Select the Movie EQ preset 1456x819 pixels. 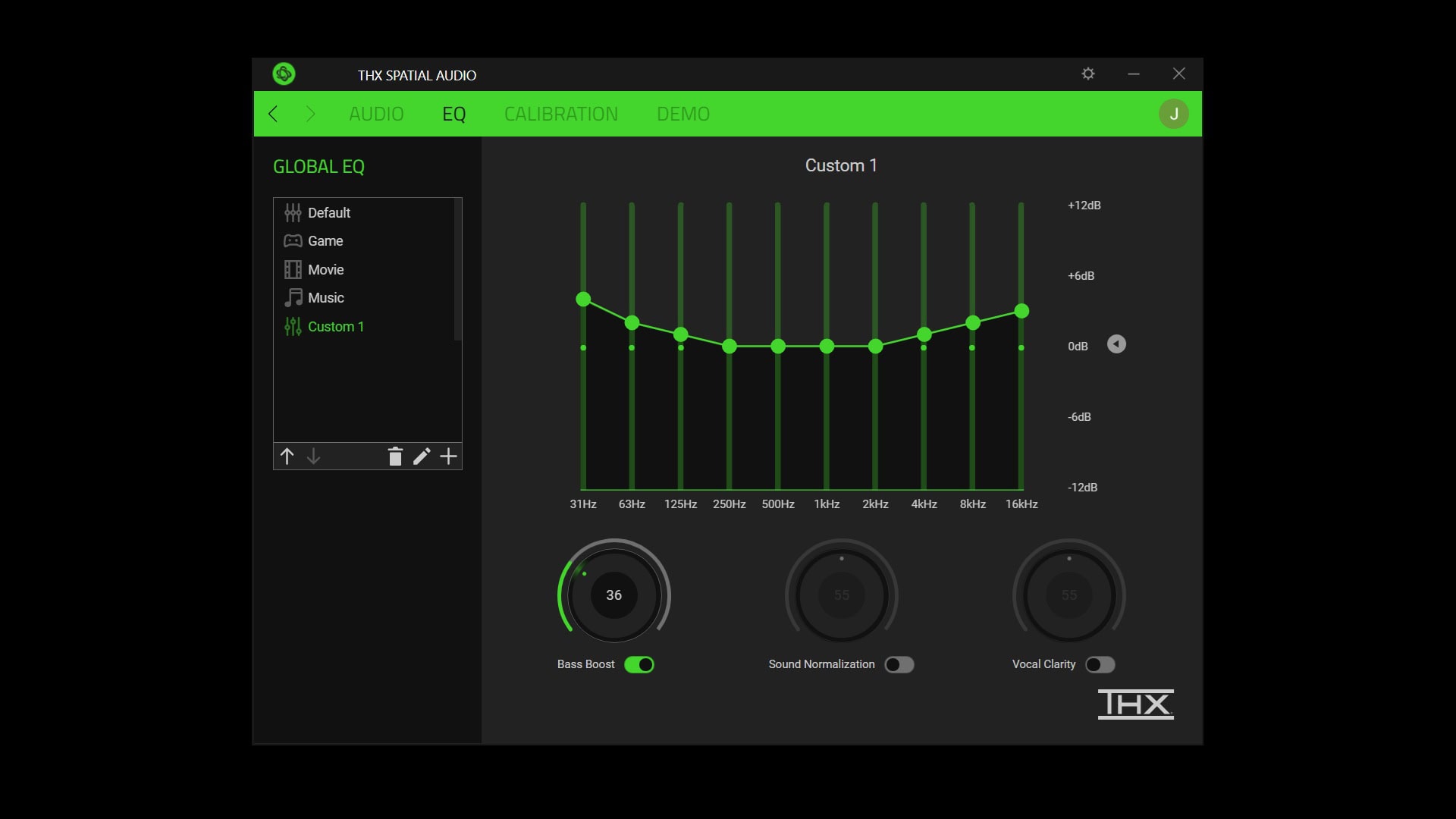click(x=365, y=269)
